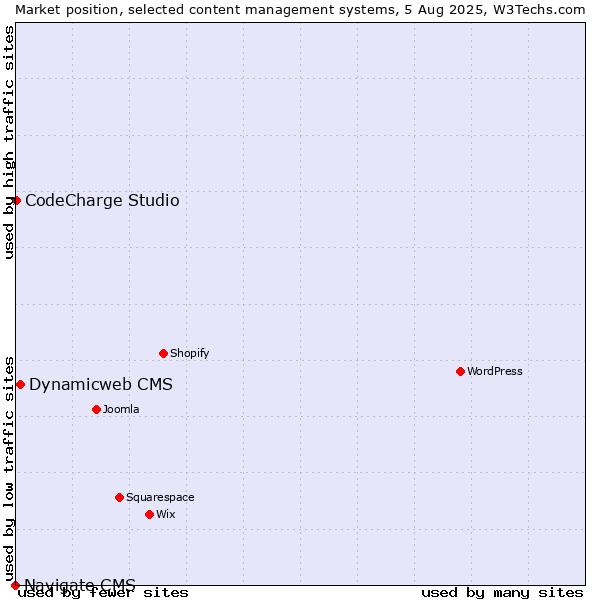This screenshot has height=600, width=600.
Task: Select the 'CodeCharge Studio' label text
Action: tap(102, 201)
